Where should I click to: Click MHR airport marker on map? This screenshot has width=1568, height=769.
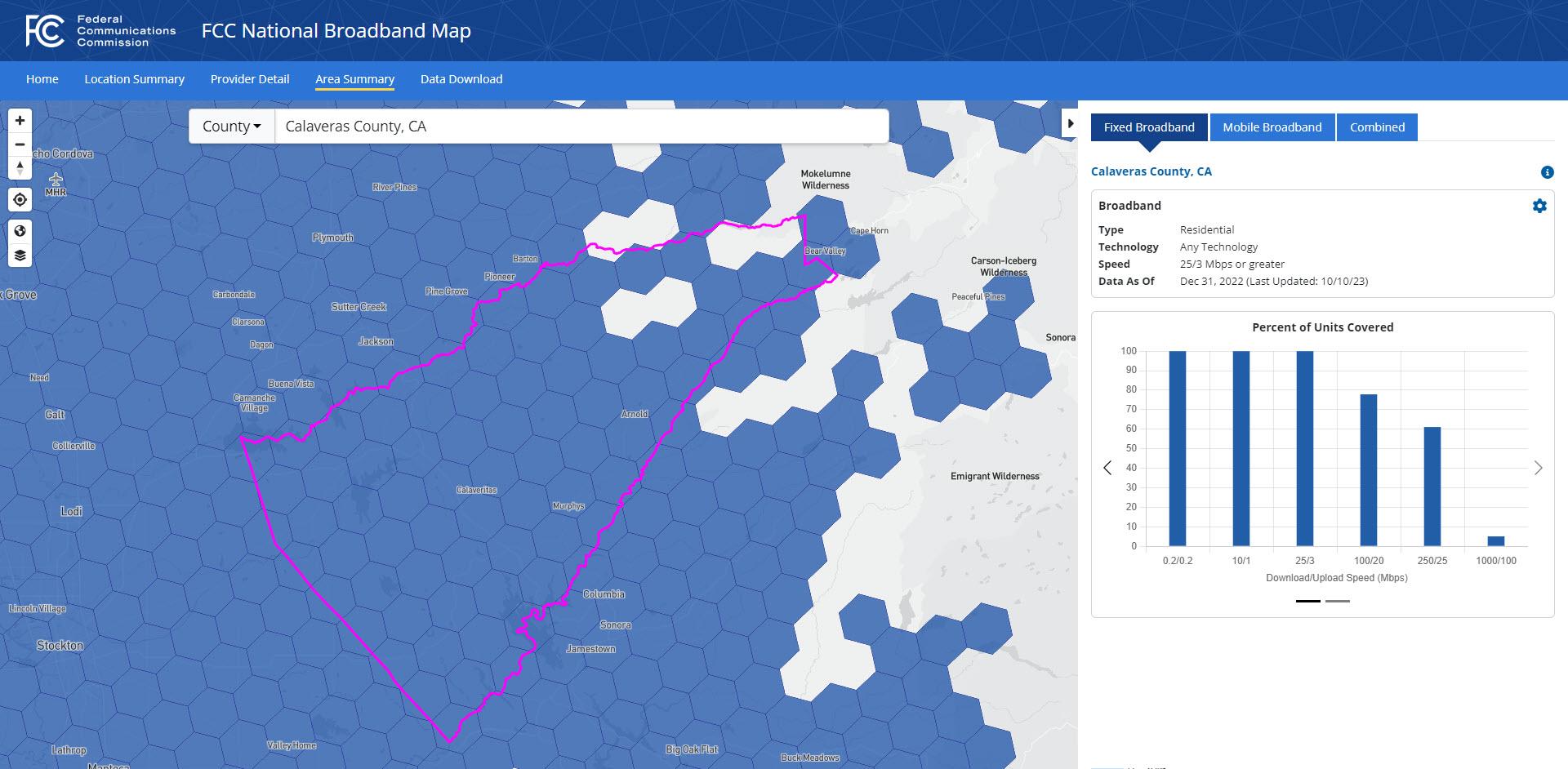[x=56, y=184]
